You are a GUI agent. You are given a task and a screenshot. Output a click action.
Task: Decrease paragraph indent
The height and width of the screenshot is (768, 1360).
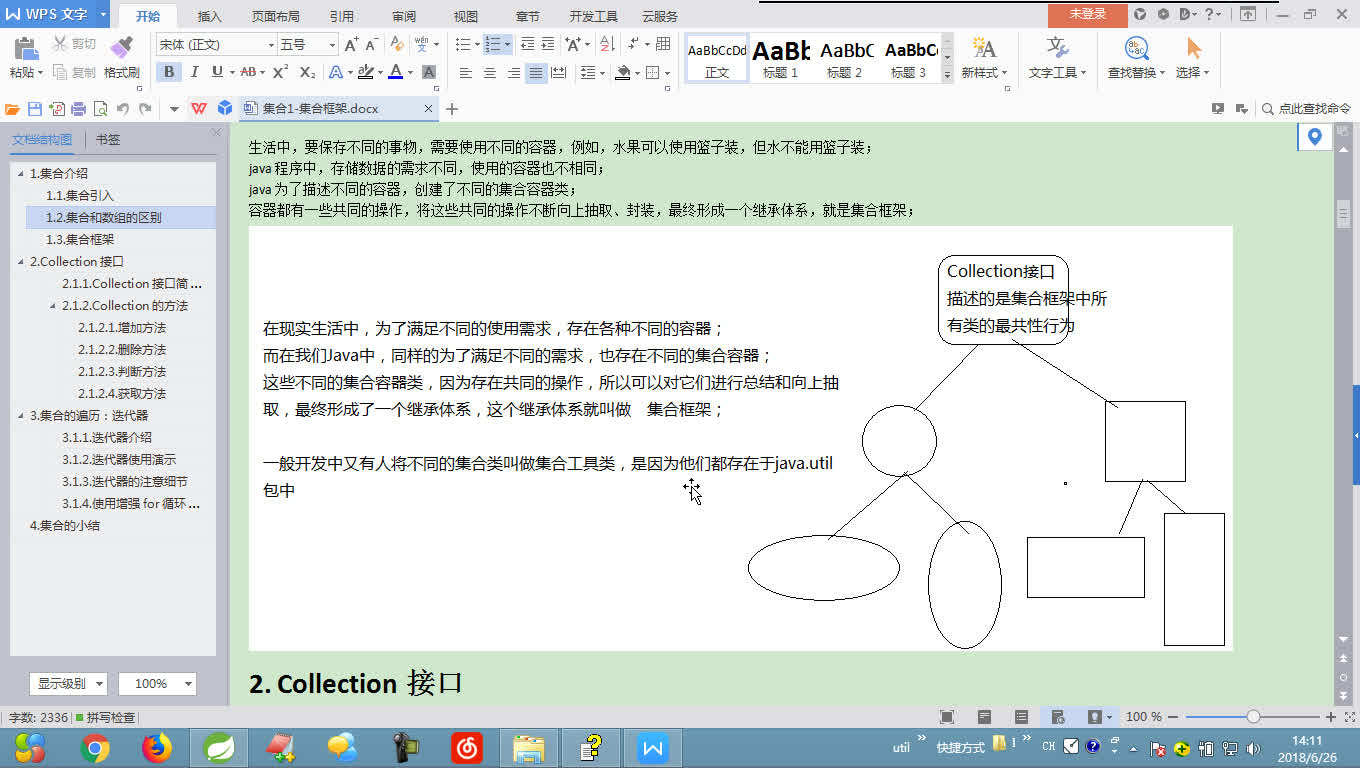tap(527, 45)
